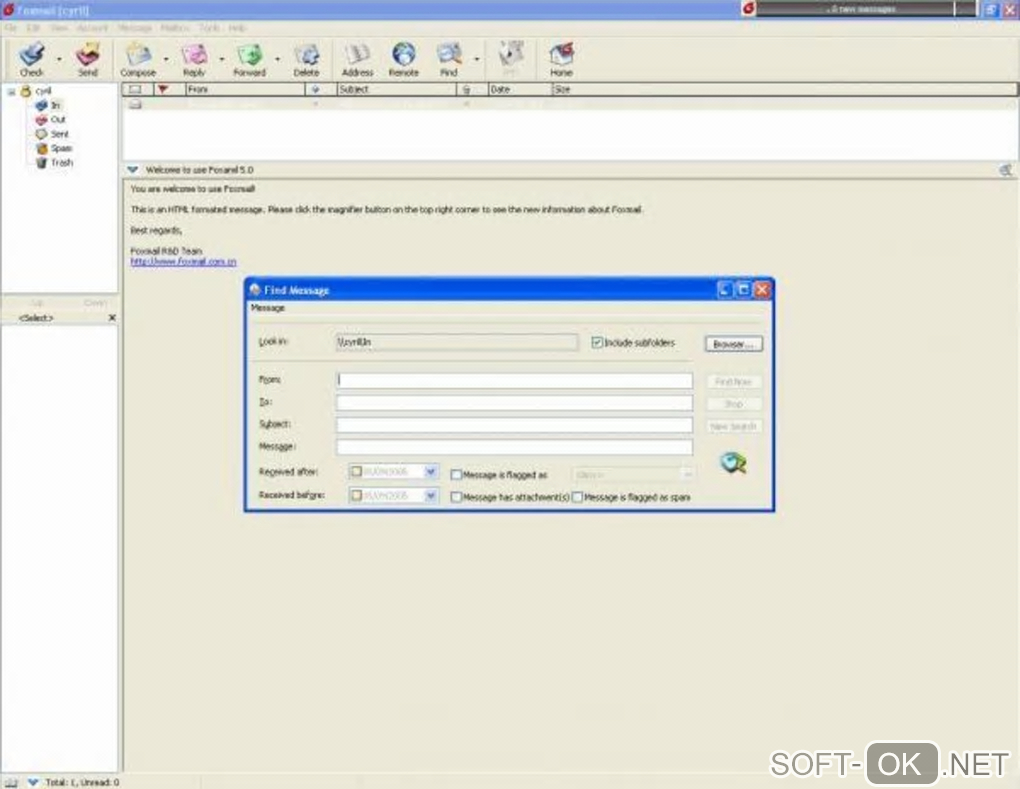Select the Sent folder in tree

tap(59, 134)
